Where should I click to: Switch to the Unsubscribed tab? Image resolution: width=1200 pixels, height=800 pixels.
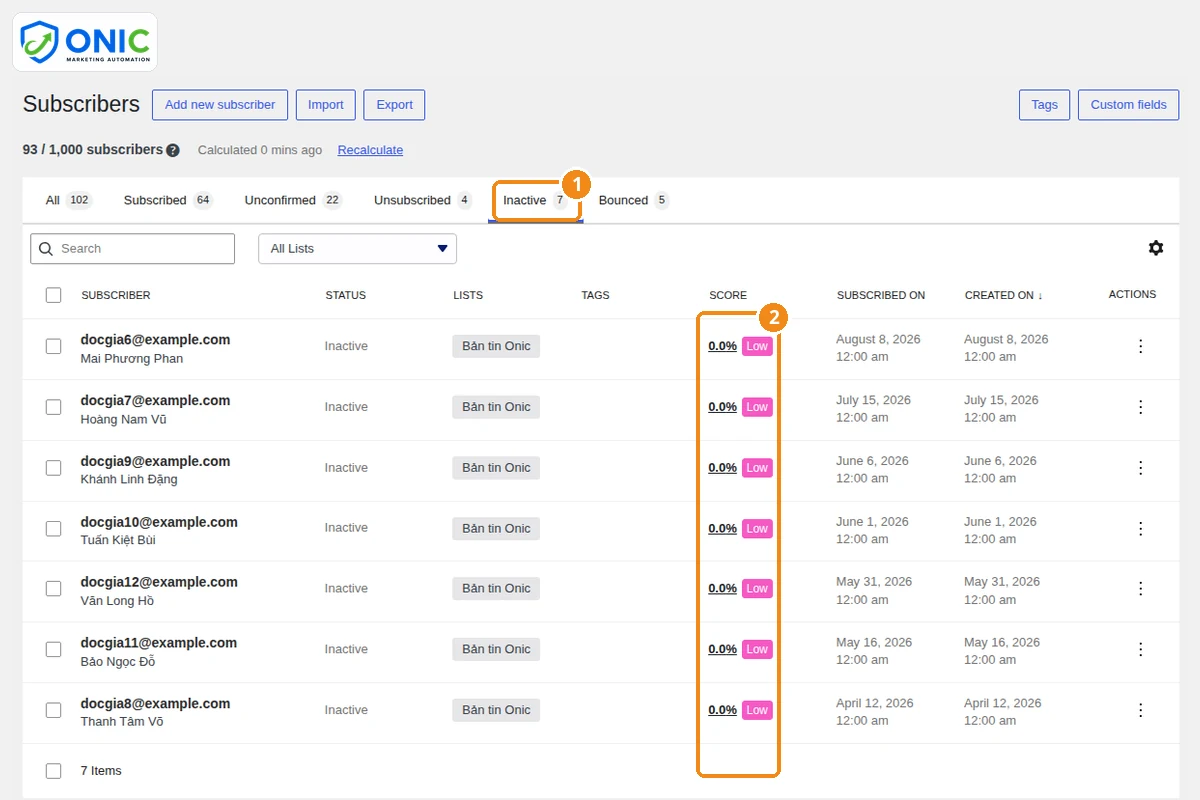tap(422, 200)
